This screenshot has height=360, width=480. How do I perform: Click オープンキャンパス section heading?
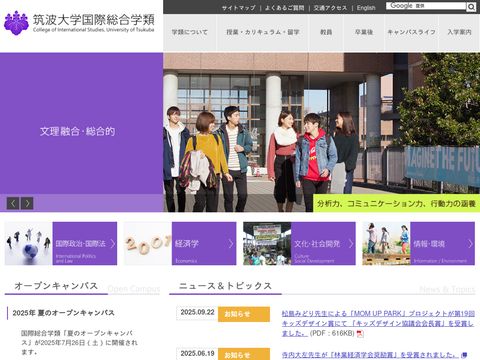(x=56, y=286)
